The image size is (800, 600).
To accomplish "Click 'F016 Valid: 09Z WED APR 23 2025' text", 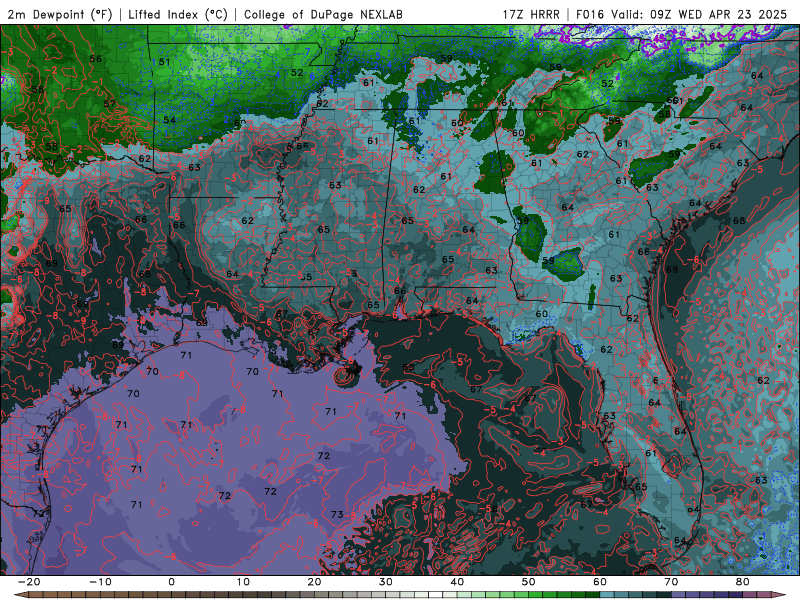I will coord(681,15).
